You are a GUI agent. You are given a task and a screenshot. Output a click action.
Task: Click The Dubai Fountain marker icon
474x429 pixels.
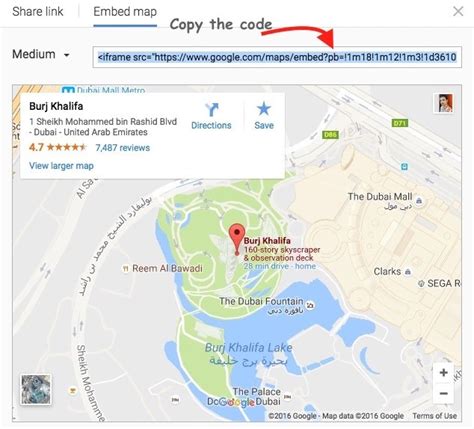(x=310, y=305)
